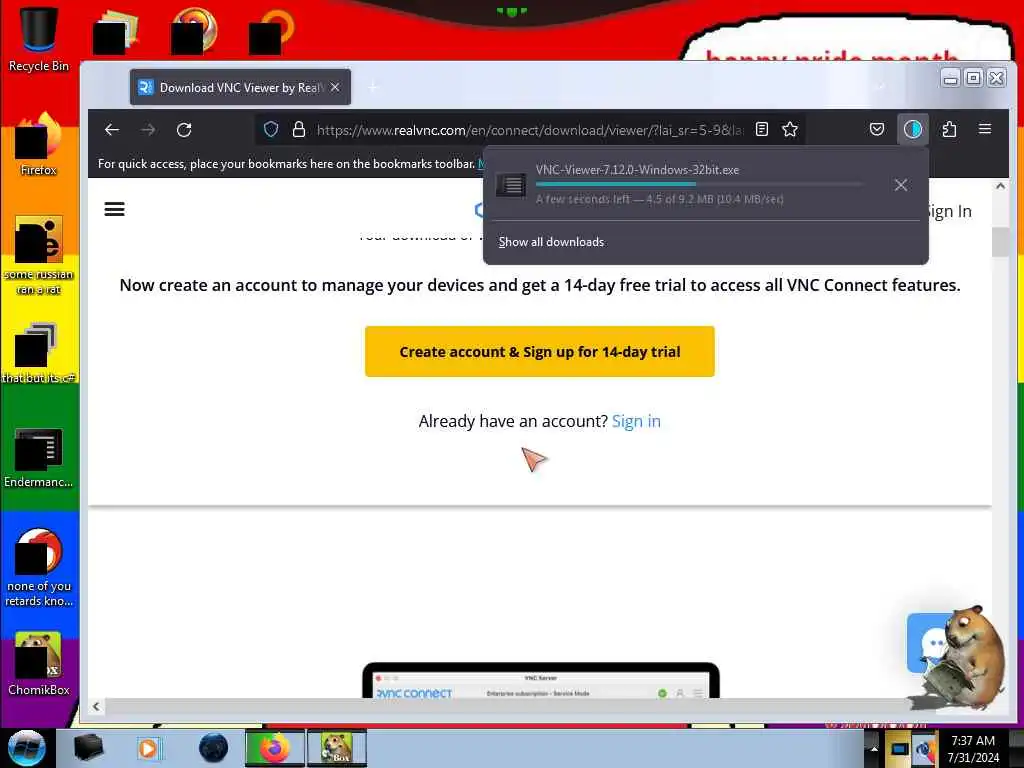Click the forward navigation arrow
Screen dimensions: 1024x768
[148, 130]
